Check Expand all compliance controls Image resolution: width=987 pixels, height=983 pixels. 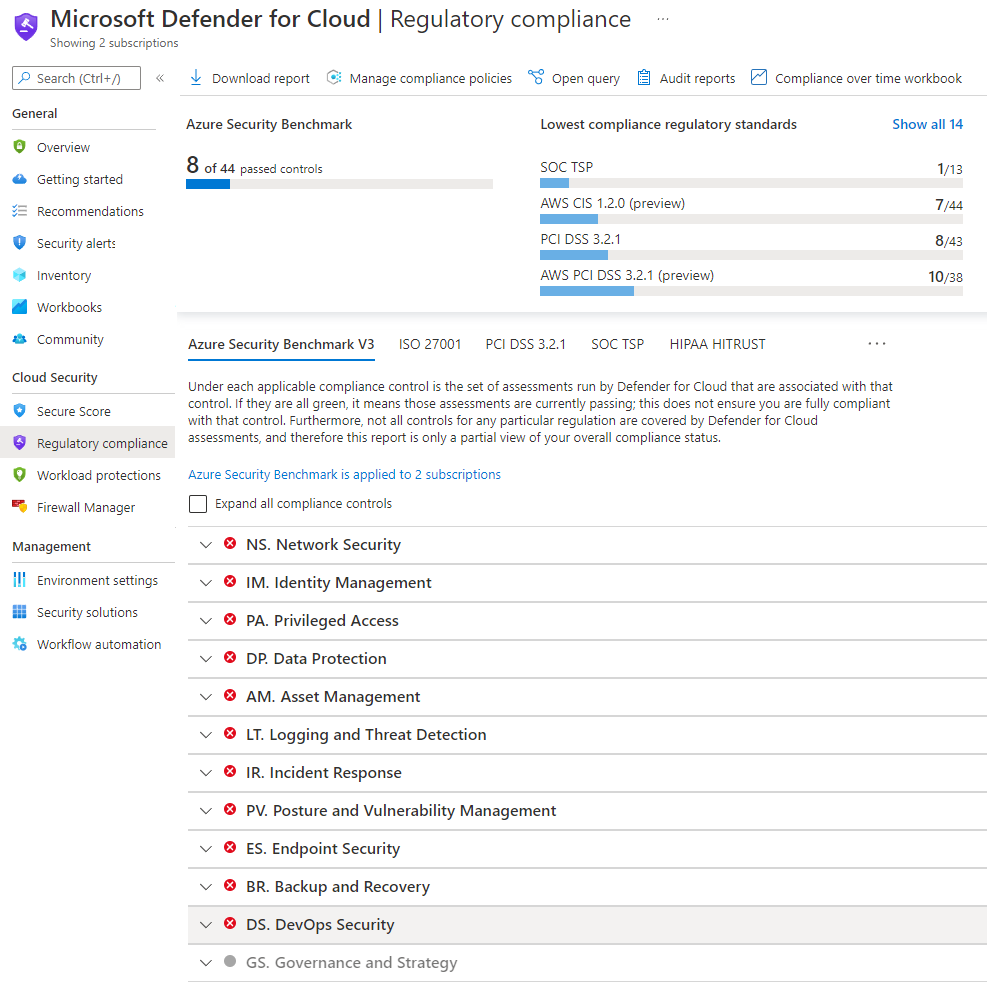(x=198, y=503)
